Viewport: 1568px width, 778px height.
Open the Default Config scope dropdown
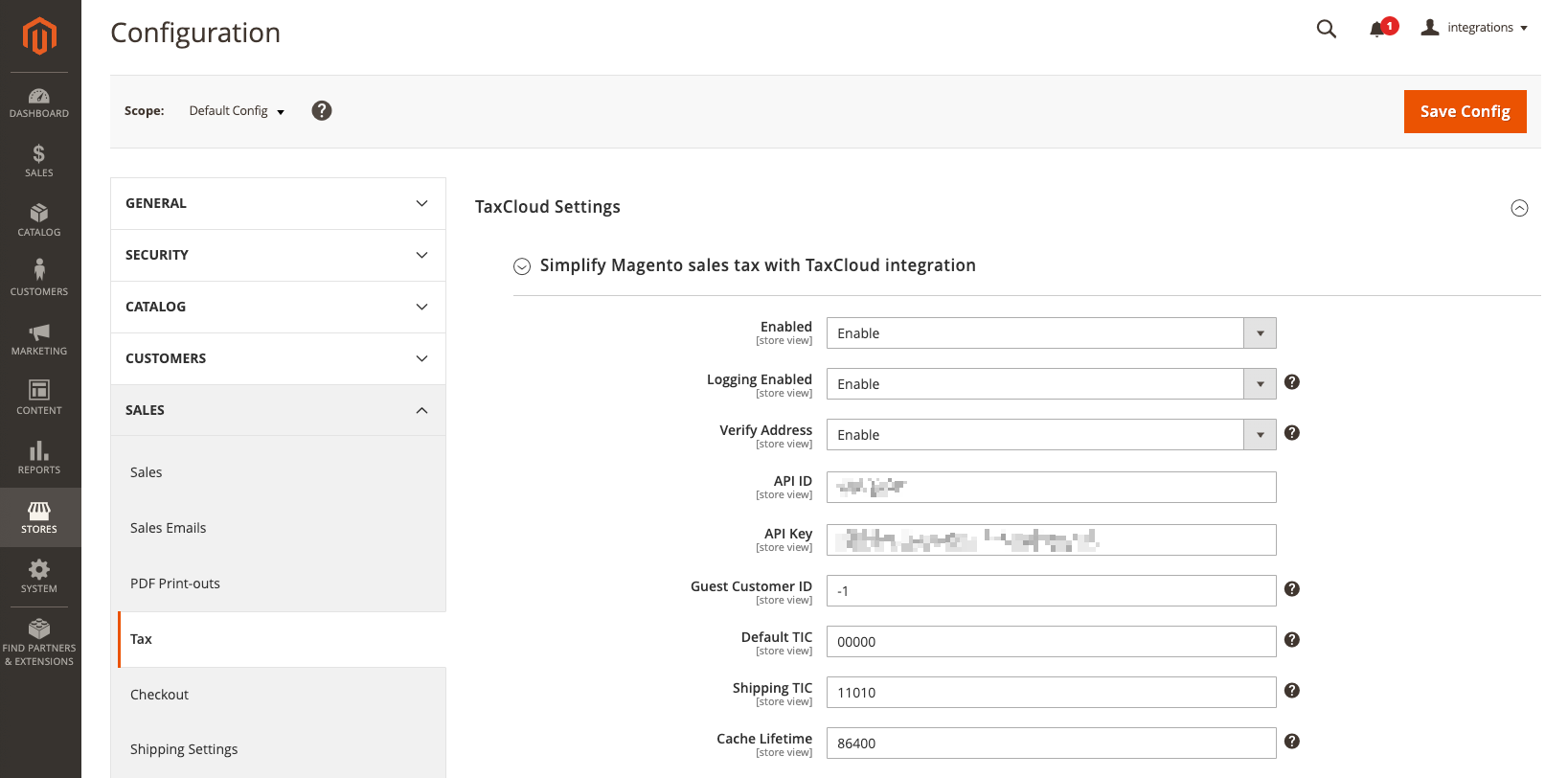(237, 111)
